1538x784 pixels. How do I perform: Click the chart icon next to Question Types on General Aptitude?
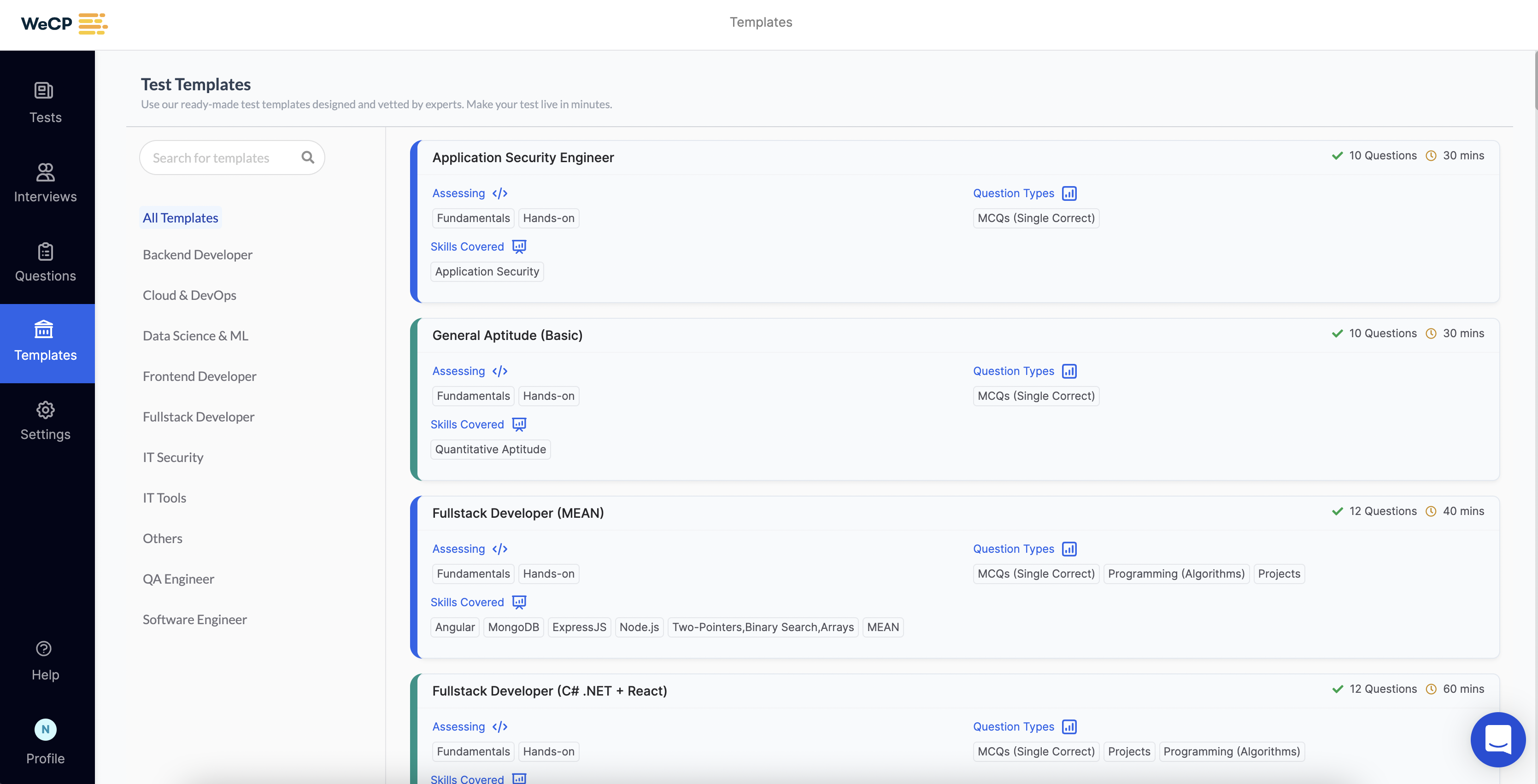[1068, 371]
